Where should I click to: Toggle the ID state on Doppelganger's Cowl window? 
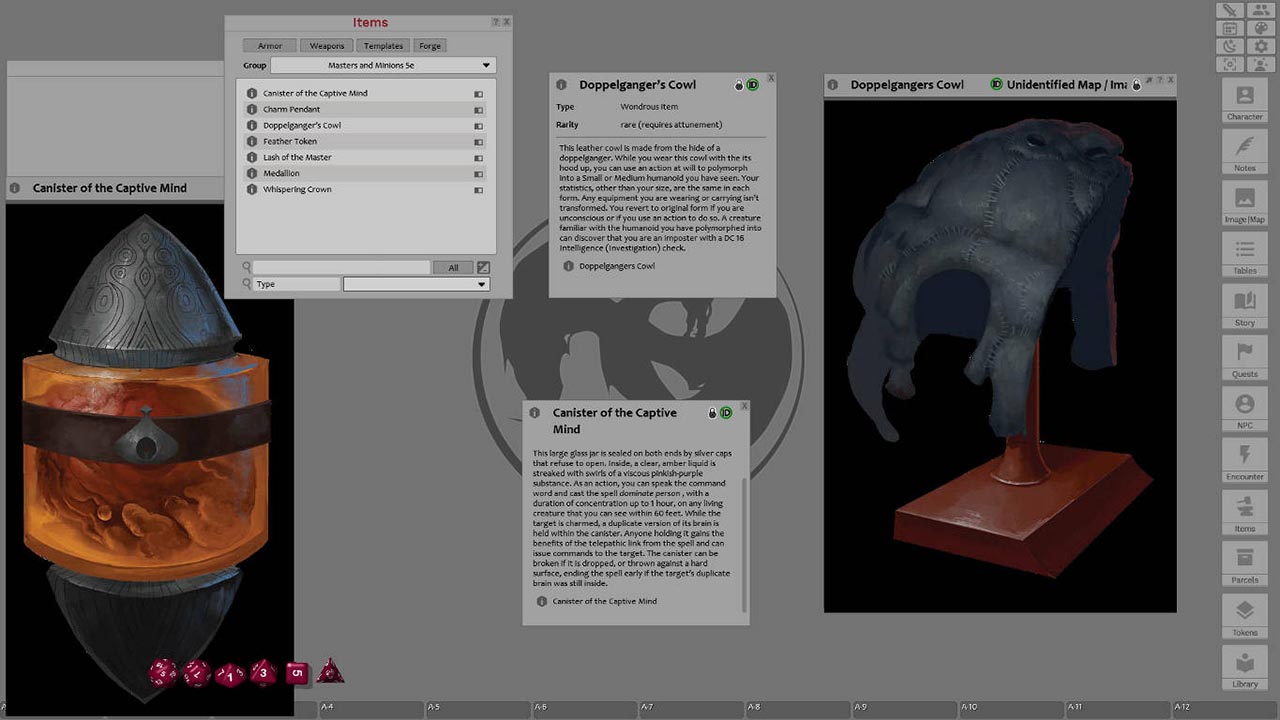751,85
